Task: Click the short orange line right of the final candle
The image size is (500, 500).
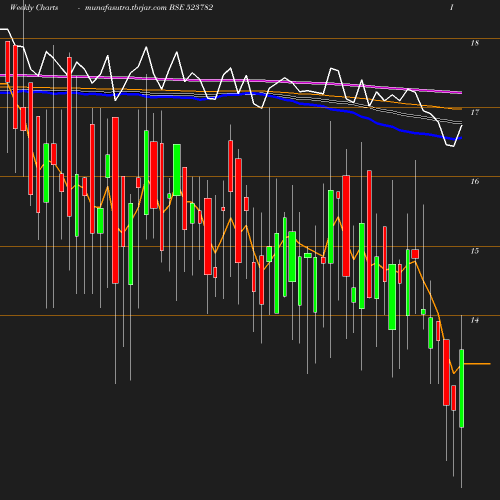Action: [x=477, y=364]
